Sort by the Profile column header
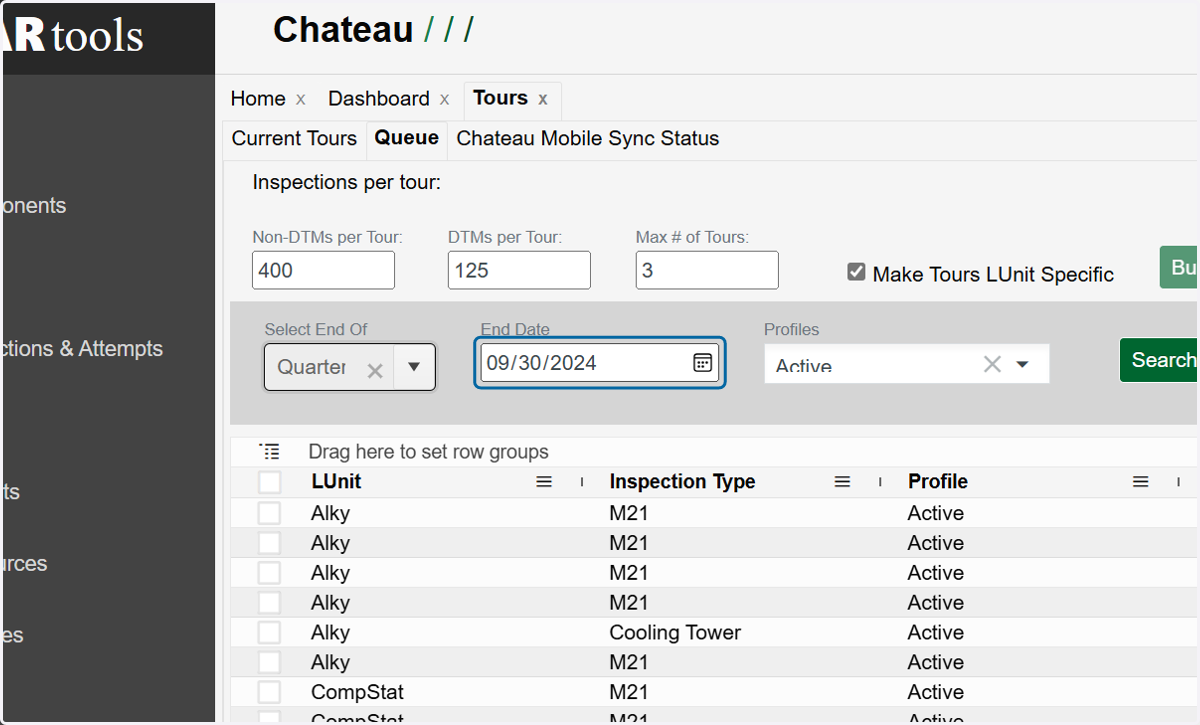The width and height of the screenshot is (1200, 725). point(938,482)
